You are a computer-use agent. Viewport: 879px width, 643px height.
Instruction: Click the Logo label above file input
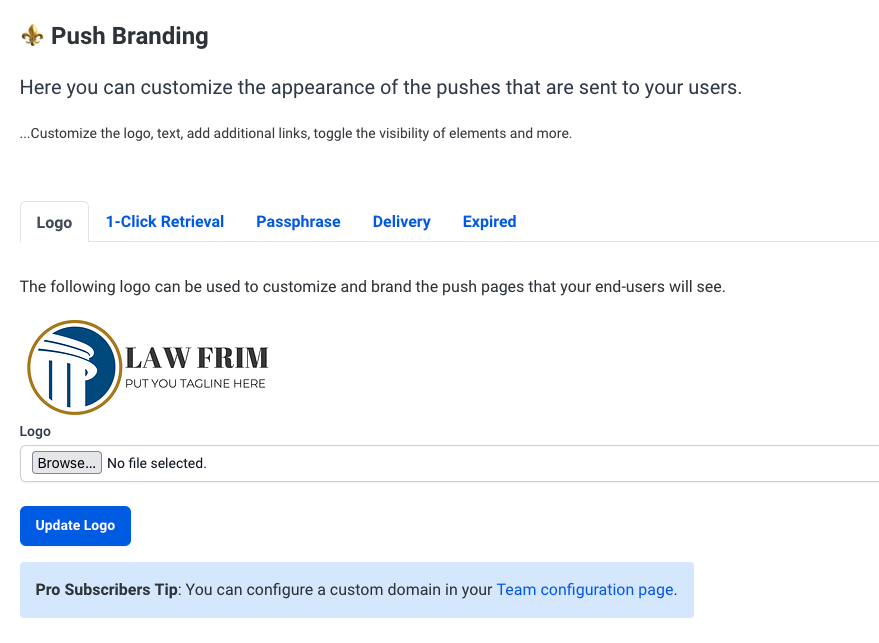tap(35, 432)
